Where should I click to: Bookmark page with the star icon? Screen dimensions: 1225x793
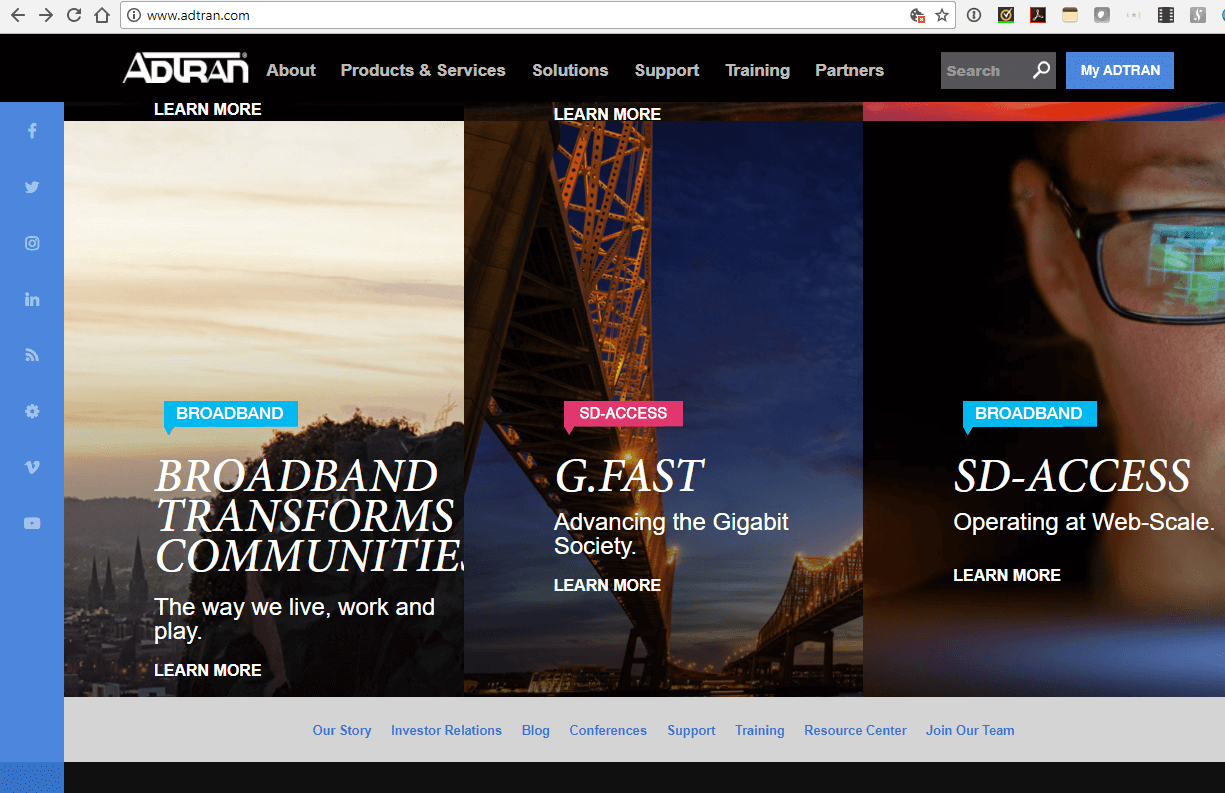[941, 15]
